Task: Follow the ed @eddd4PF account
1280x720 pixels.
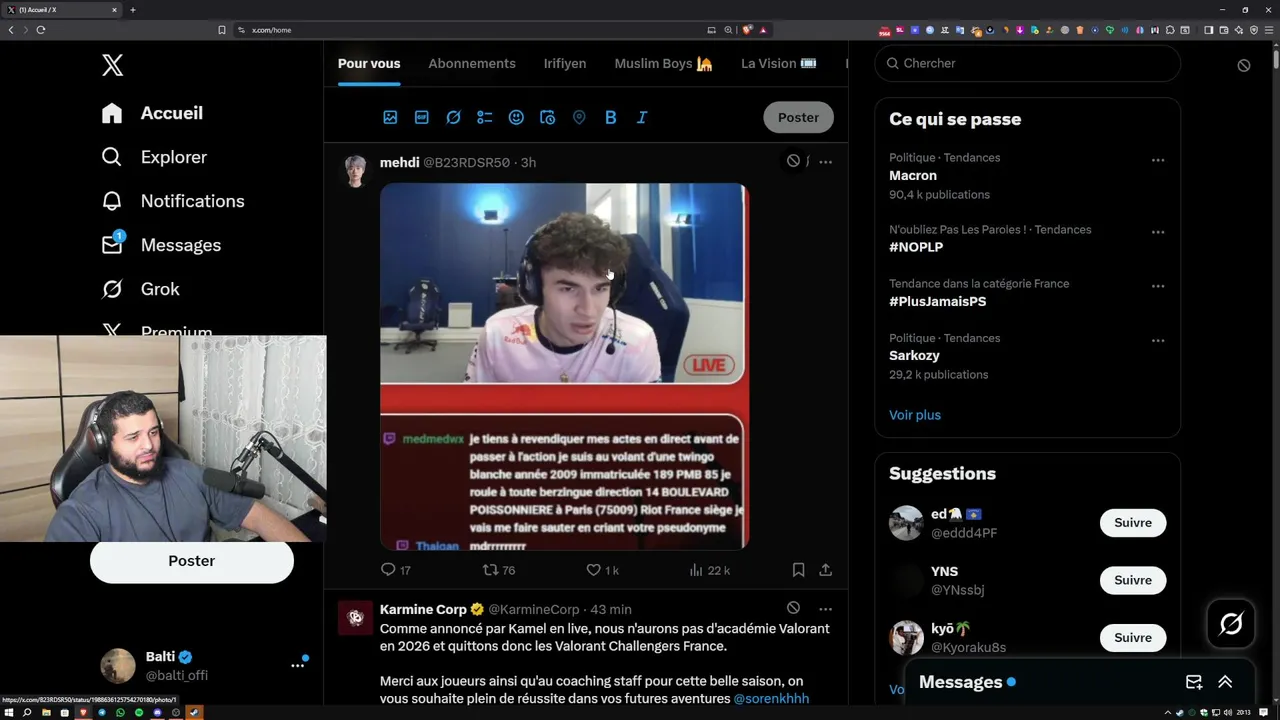Action: [x=1133, y=523]
